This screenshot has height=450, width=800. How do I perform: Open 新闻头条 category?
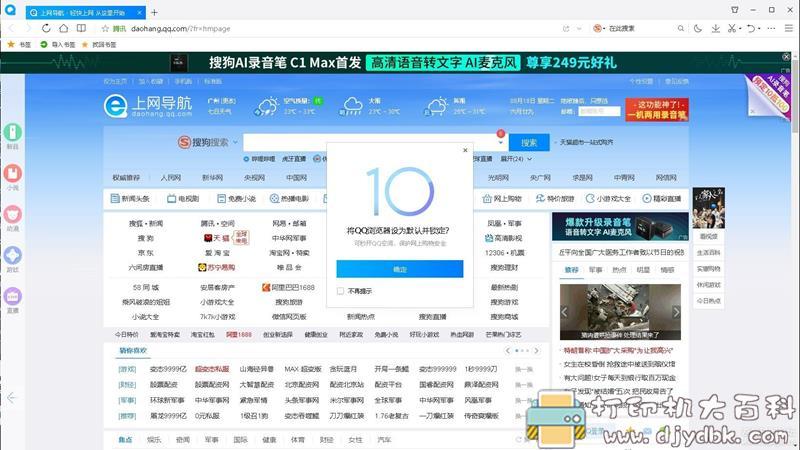click(131, 198)
